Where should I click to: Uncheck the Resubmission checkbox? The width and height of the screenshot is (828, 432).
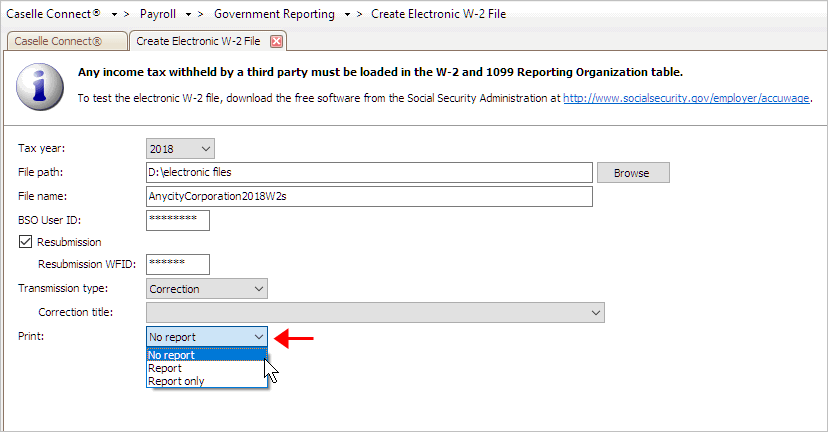click(x=25, y=242)
